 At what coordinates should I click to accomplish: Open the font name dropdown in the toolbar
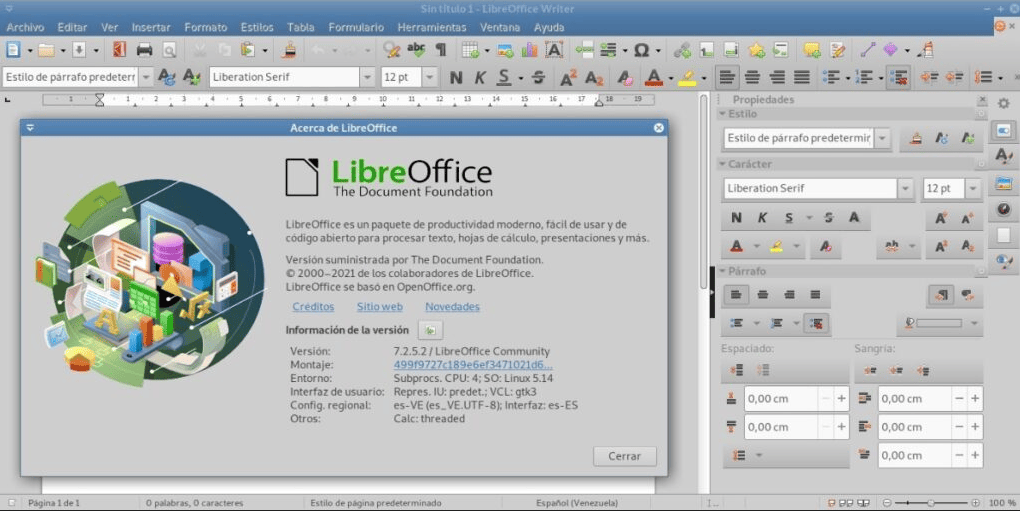369,77
